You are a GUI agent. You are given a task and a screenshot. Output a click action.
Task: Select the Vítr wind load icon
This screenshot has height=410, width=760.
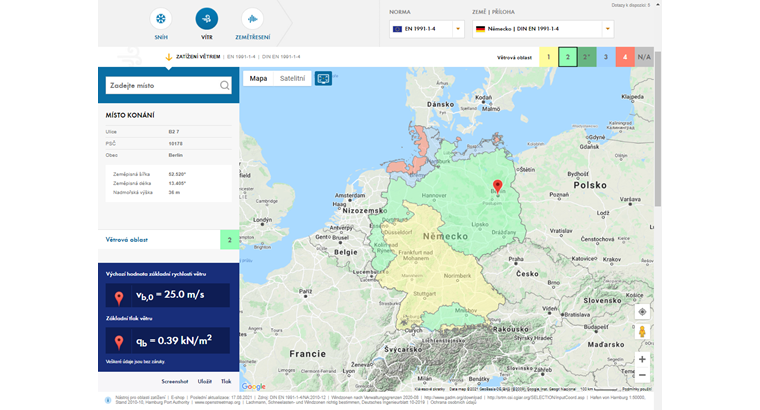[x=206, y=19]
